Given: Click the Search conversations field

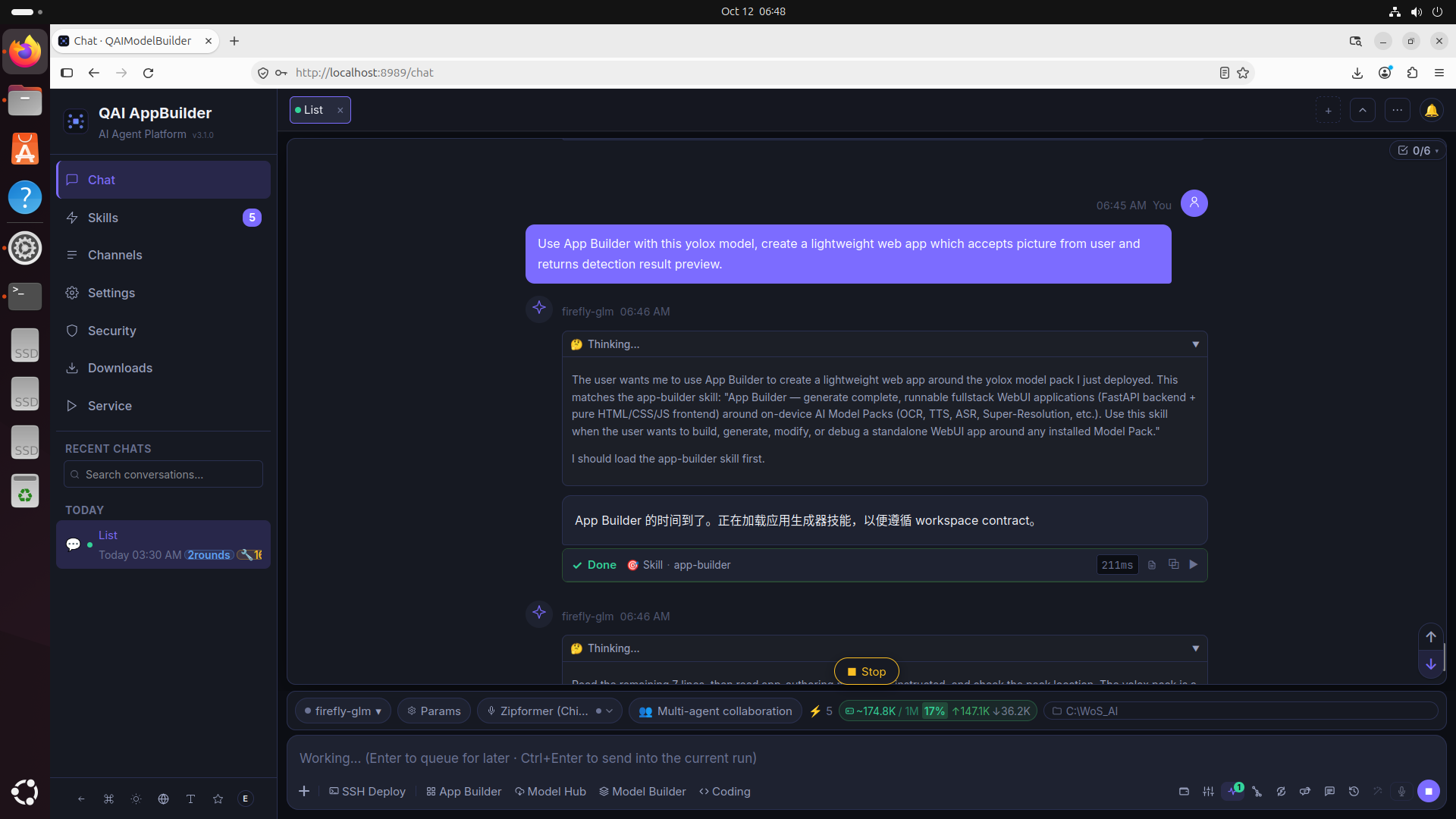Looking at the screenshot, I should pos(163,474).
